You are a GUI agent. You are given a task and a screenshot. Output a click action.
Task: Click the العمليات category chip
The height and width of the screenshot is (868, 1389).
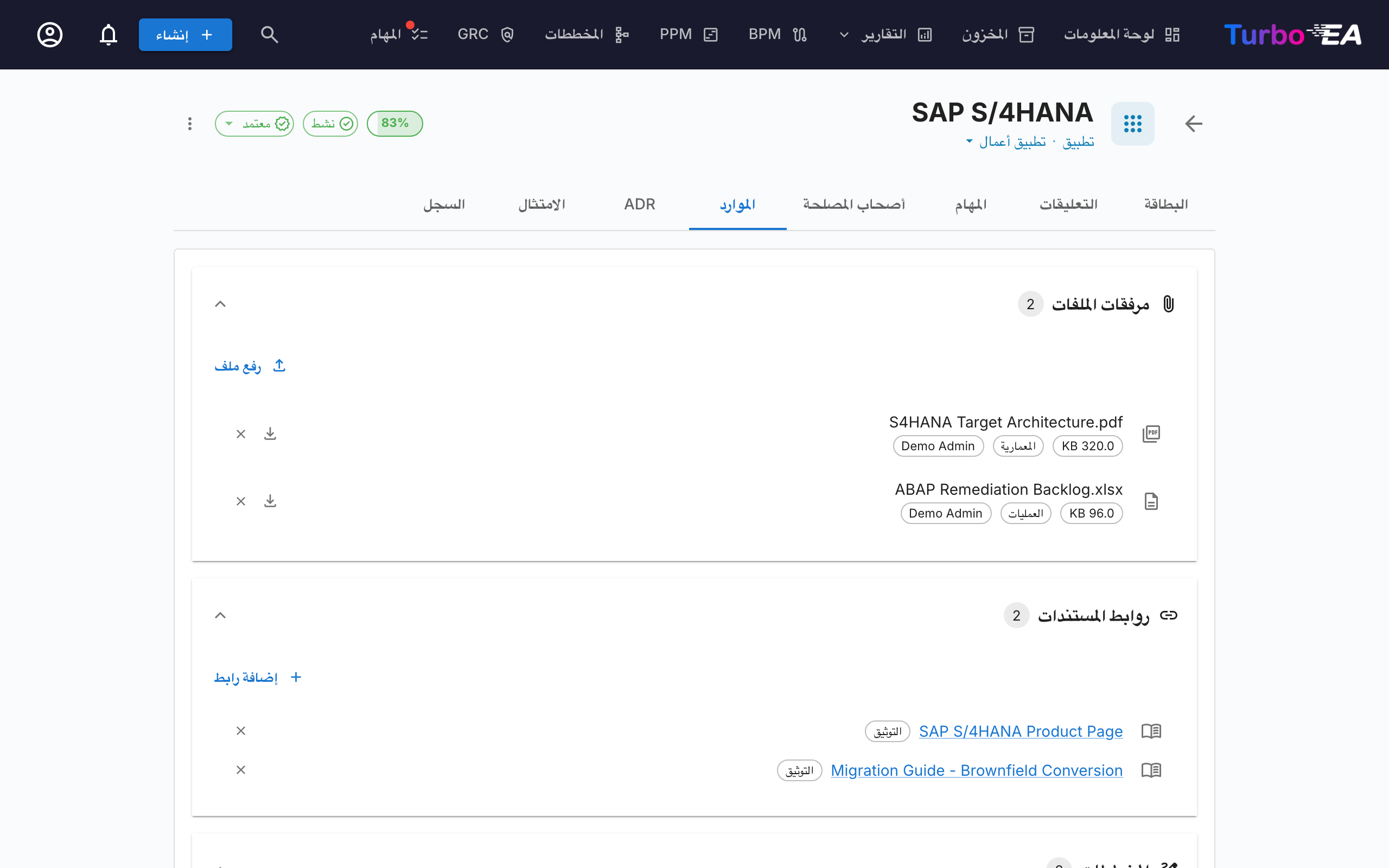tap(1025, 513)
